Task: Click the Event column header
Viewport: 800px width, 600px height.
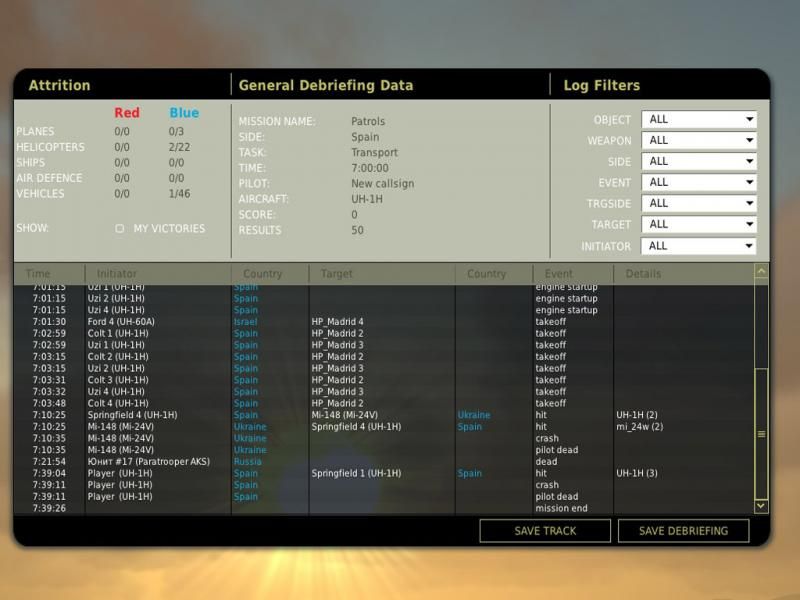Action: point(559,274)
